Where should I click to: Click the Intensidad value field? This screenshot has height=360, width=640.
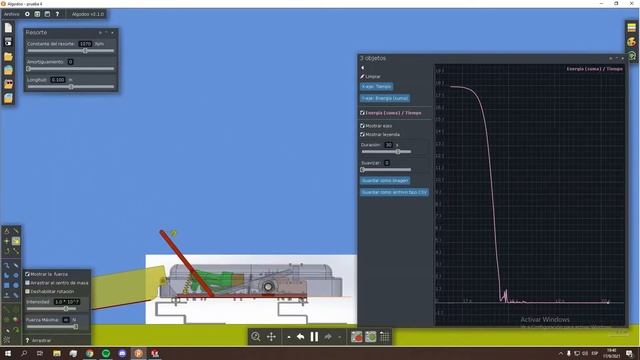click(x=67, y=302)
